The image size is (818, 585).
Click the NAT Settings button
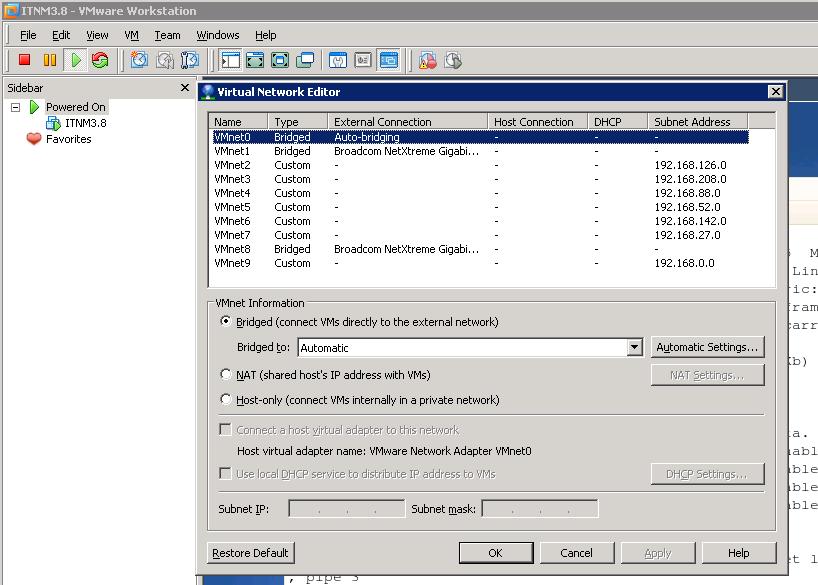point(707,375)
